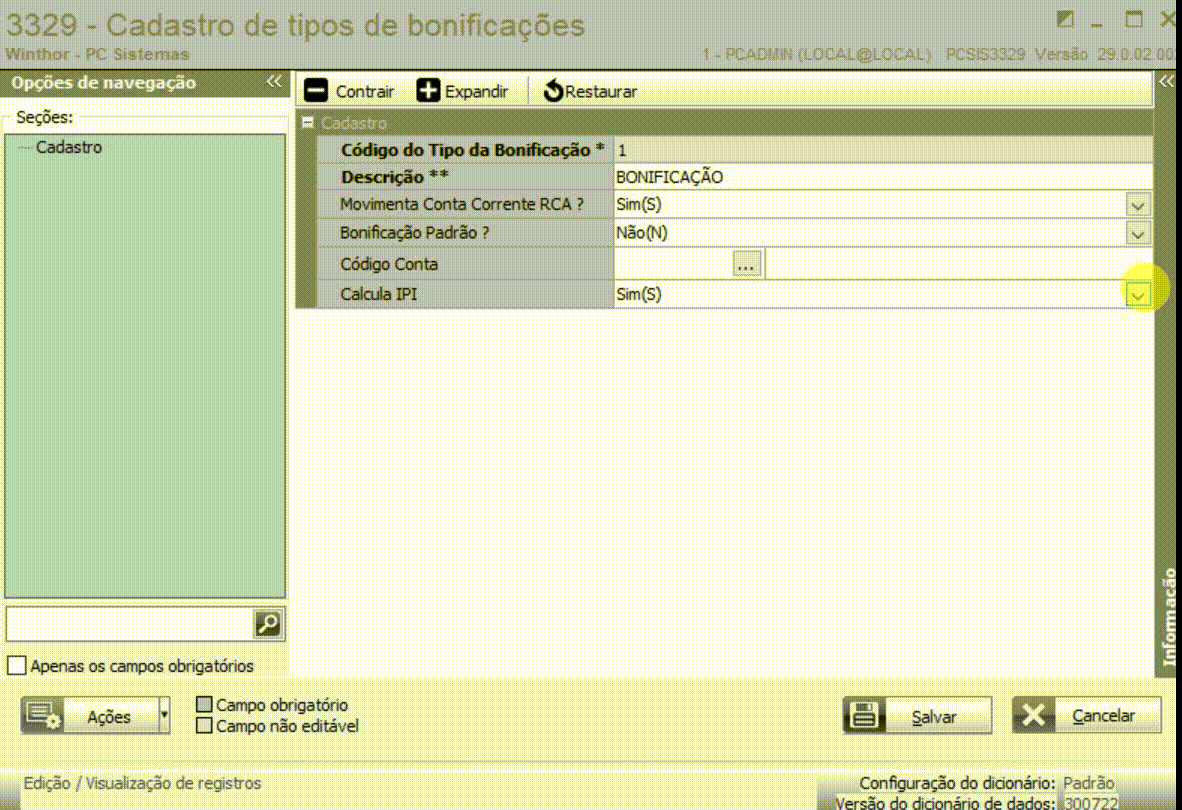Click the Informação vertical side tab

point(1168,616)
